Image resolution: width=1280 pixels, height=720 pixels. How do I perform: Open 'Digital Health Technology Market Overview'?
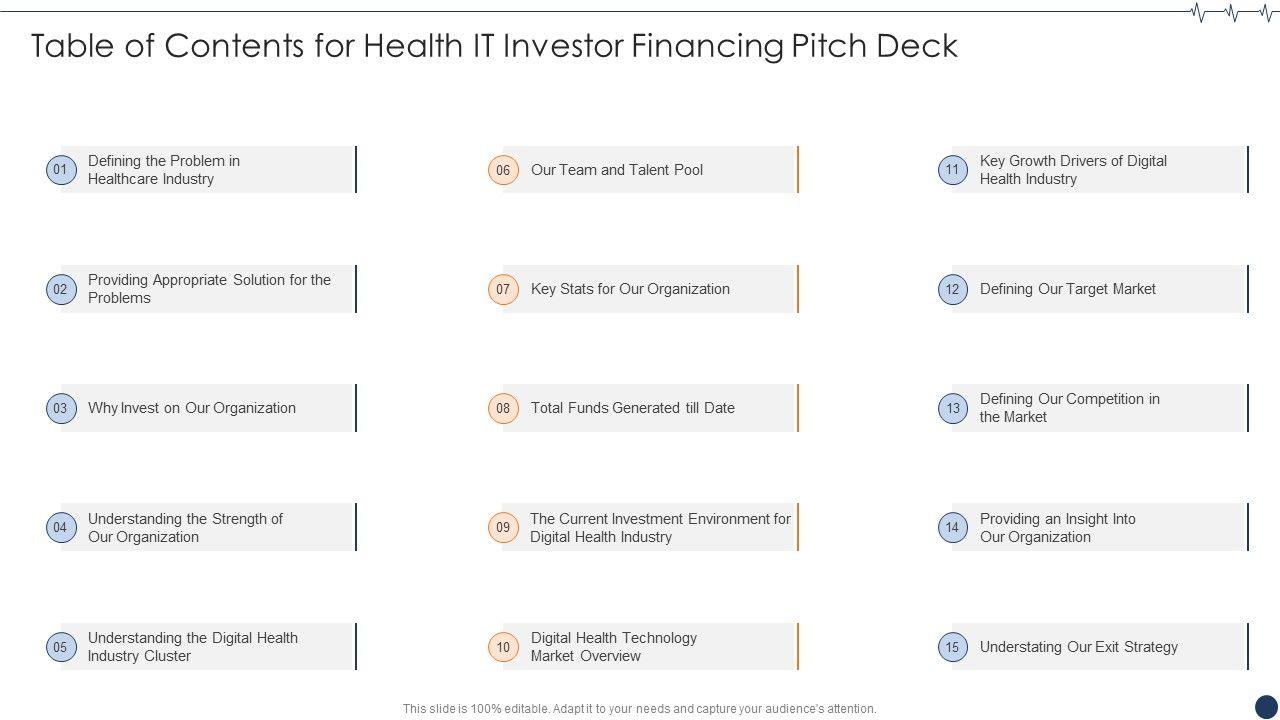613,647
